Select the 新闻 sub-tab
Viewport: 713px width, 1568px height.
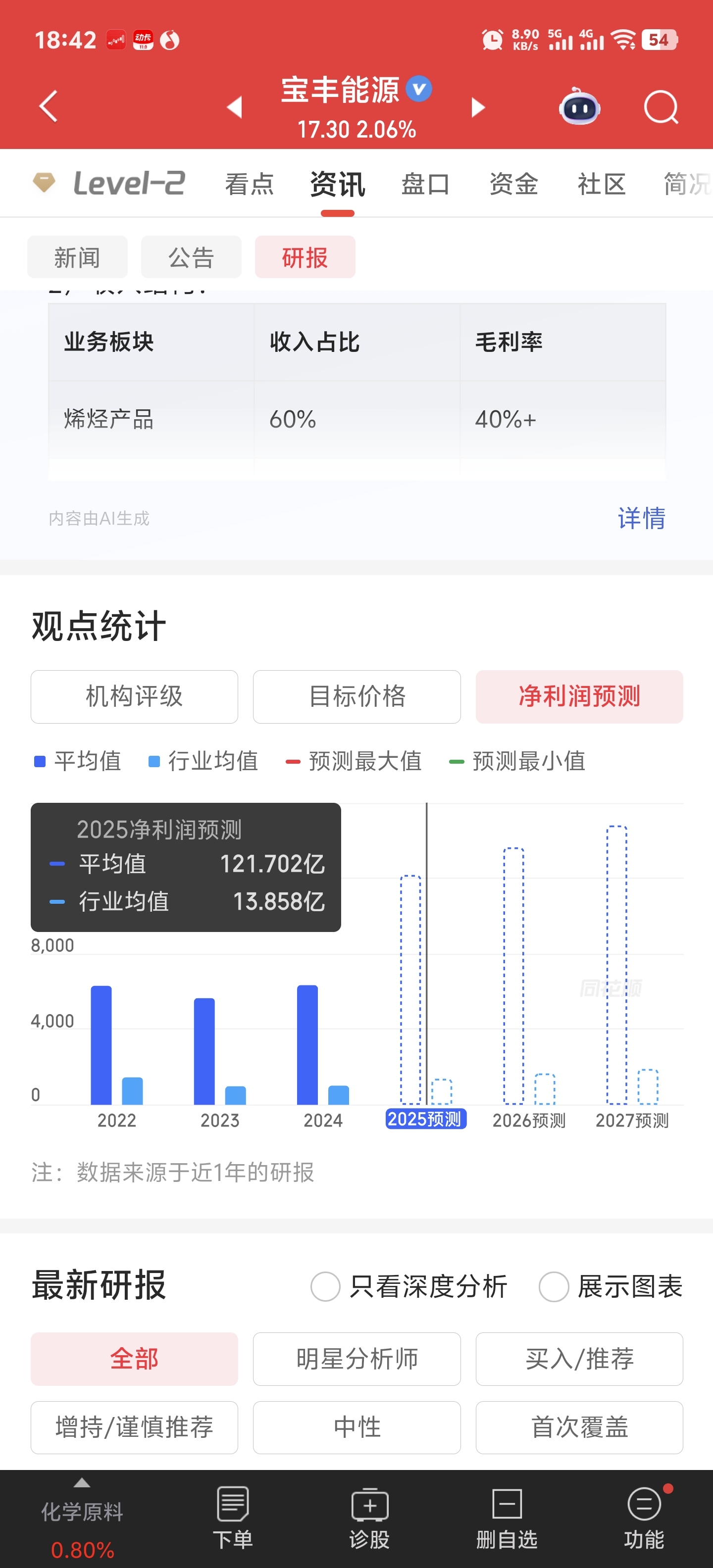point(77,257)
